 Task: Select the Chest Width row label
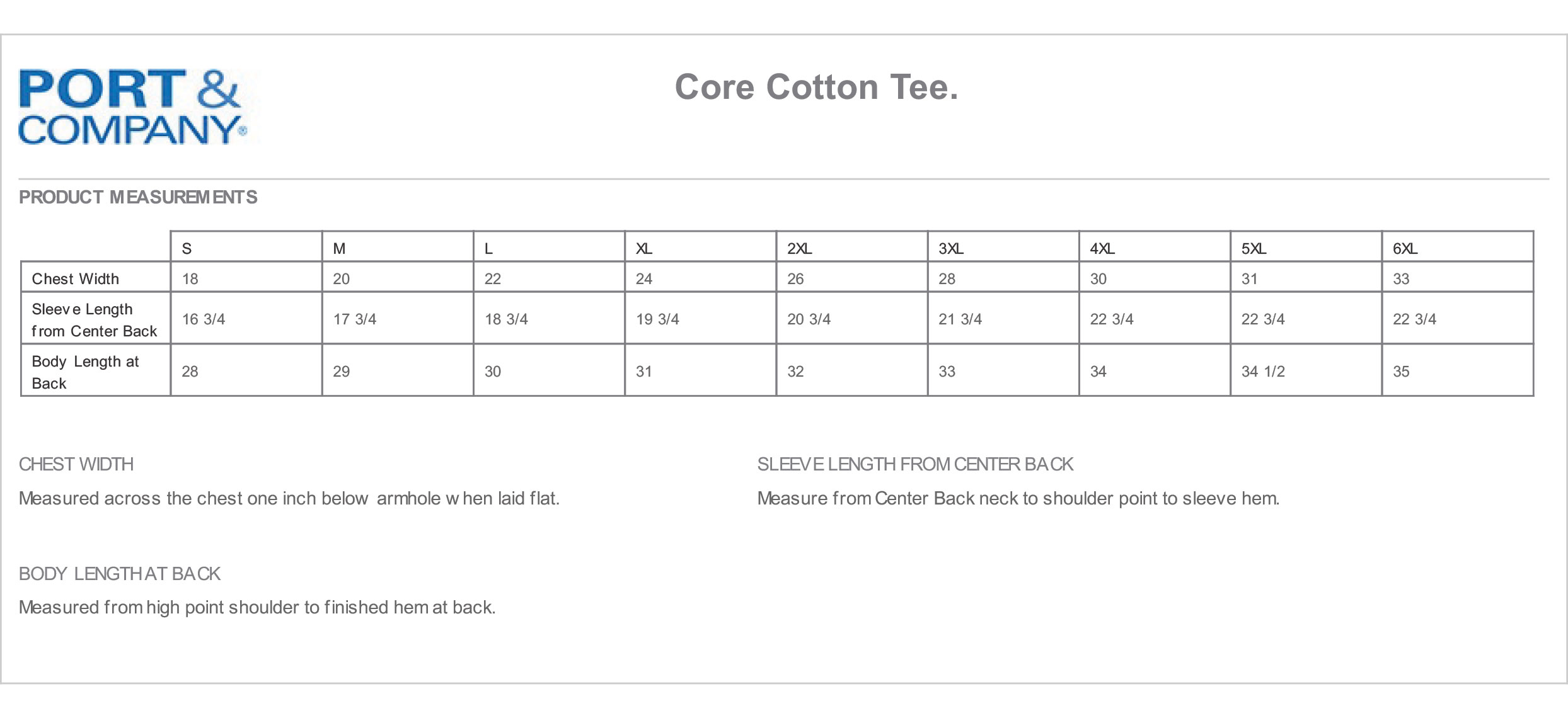point(75,278)
